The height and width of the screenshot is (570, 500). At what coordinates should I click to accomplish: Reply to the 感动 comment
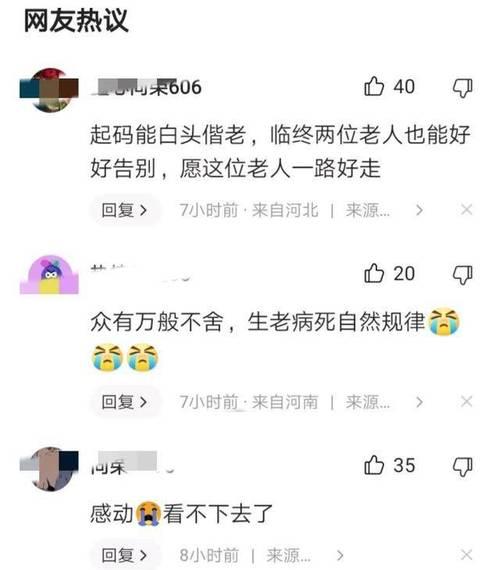point(124,555)
